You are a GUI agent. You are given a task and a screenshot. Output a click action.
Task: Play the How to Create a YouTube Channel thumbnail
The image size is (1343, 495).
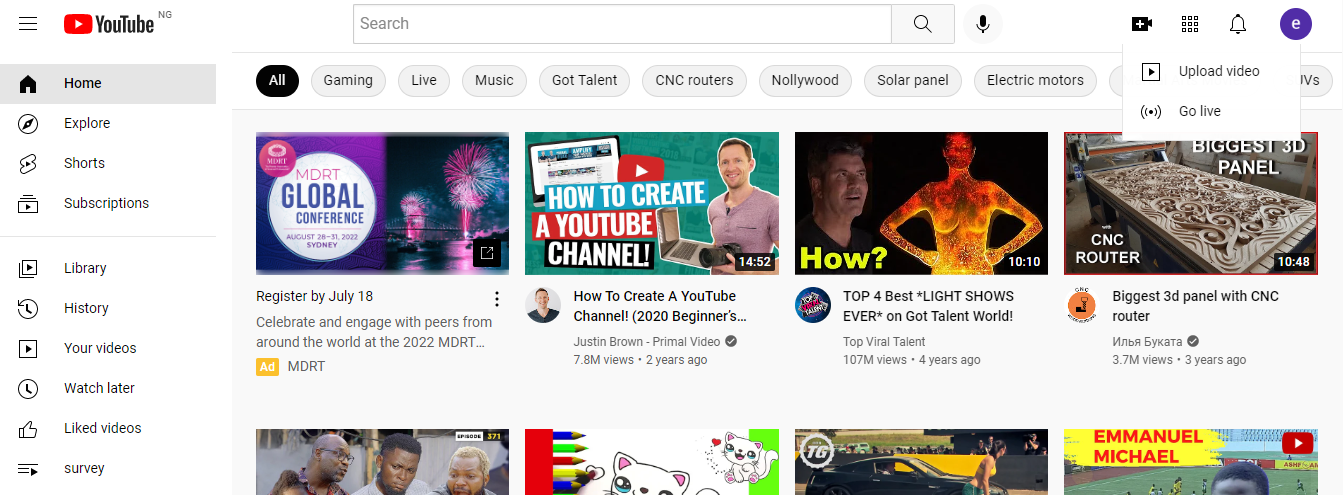point(652,203)
